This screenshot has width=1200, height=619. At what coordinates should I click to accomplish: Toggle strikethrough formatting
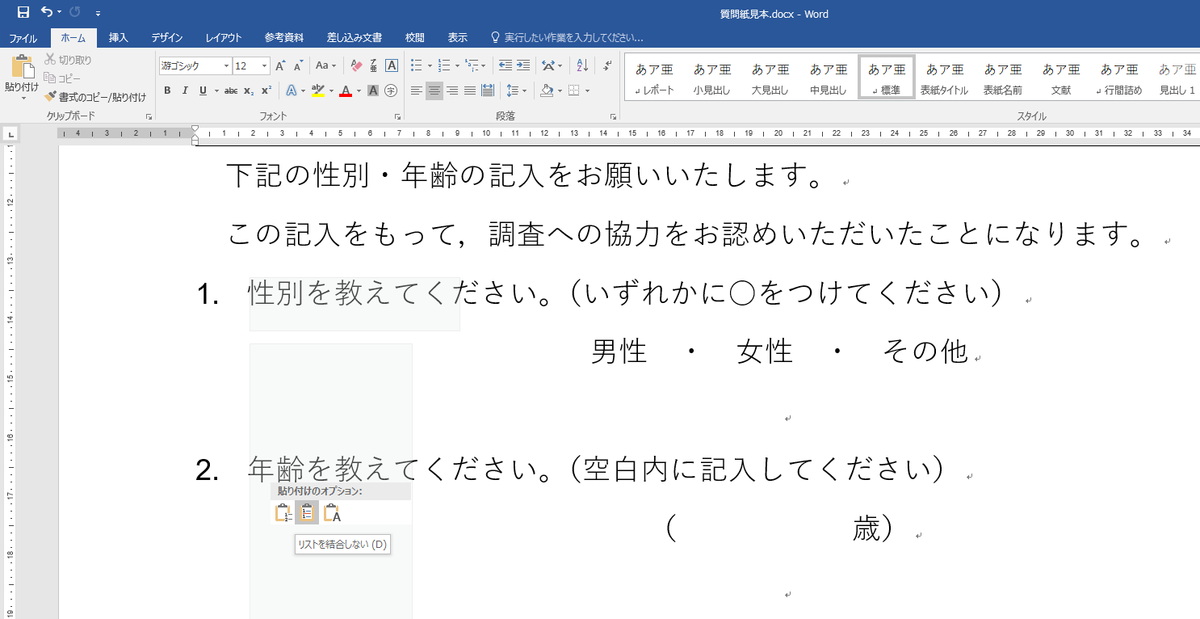tap(231, 90)
